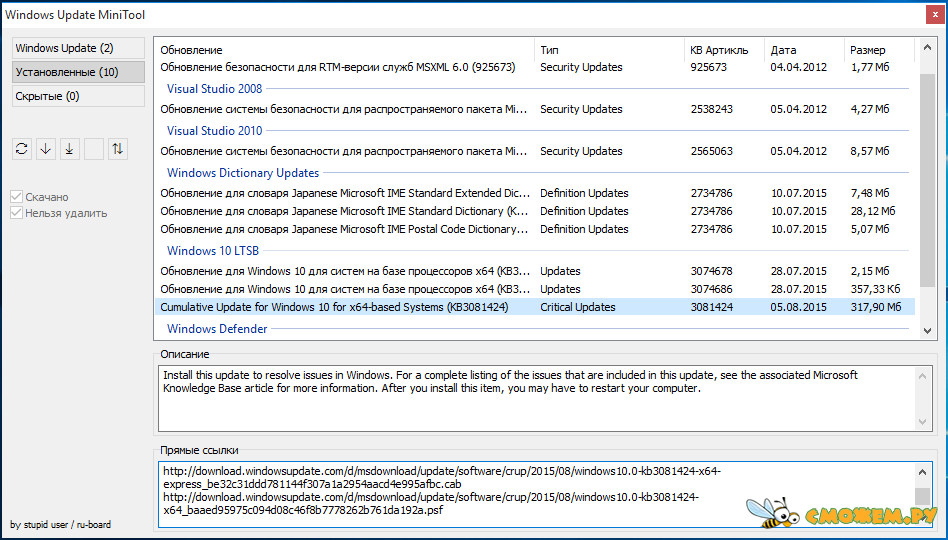Screen dimensions: 948x540
Task: Click the refresh updates icon
Action: pos(22,149)
